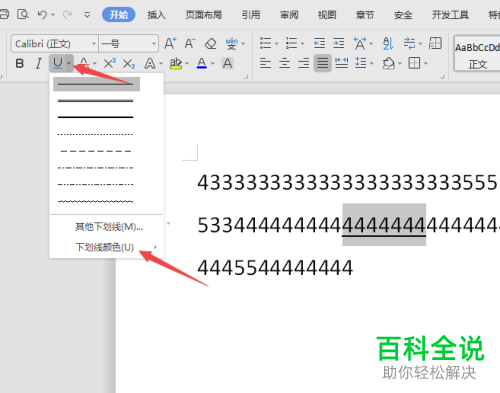Open the 开发工具 tab
500x393 pixels.
pyautogui.click(x=450, y=15)
